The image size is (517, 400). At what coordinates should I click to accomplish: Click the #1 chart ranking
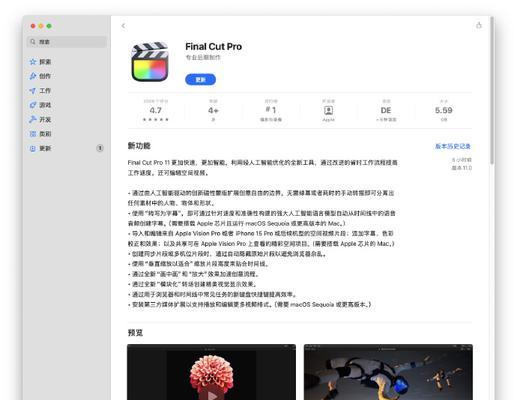pyautogui.click(x=271, y=110)
